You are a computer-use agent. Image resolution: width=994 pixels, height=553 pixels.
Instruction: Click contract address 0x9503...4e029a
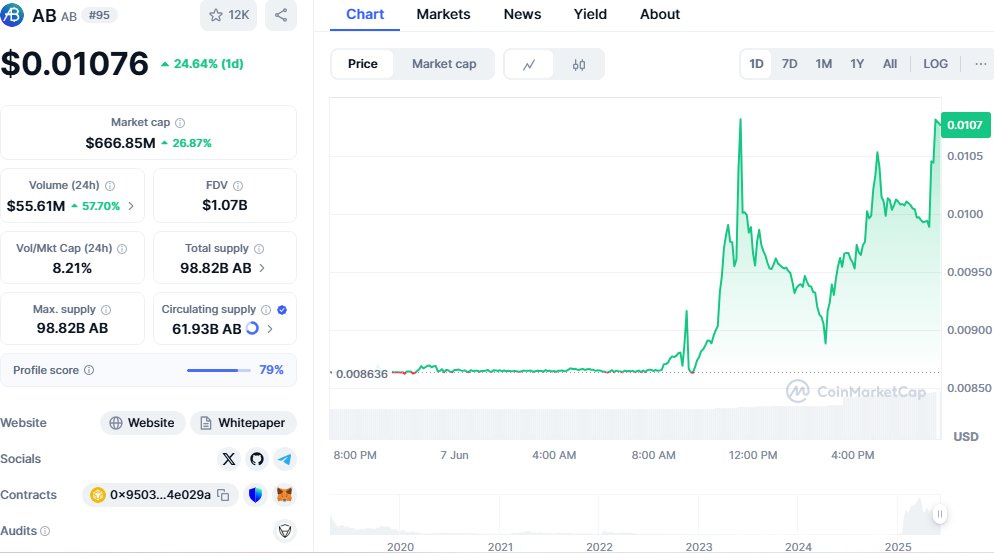[x=160, y=495]
